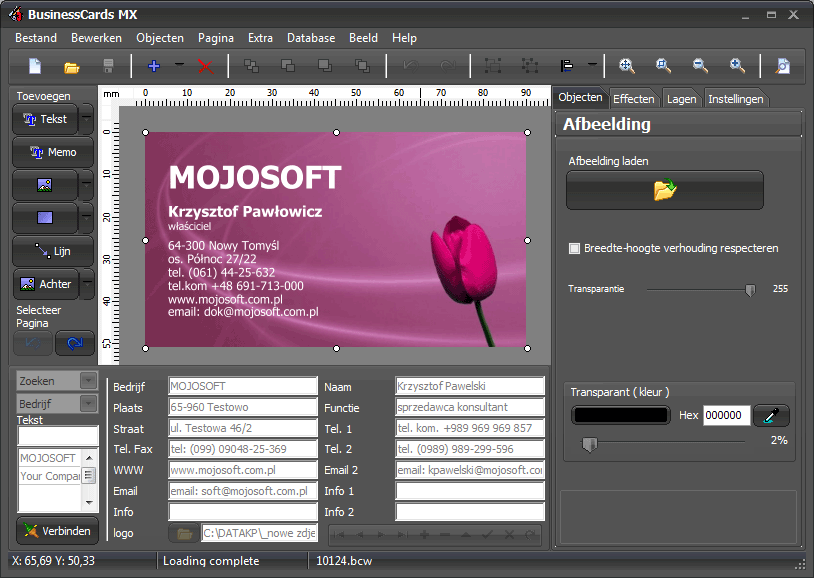814x578 pixels.
Task: Add an Achter background image
Action: (46, 284)
